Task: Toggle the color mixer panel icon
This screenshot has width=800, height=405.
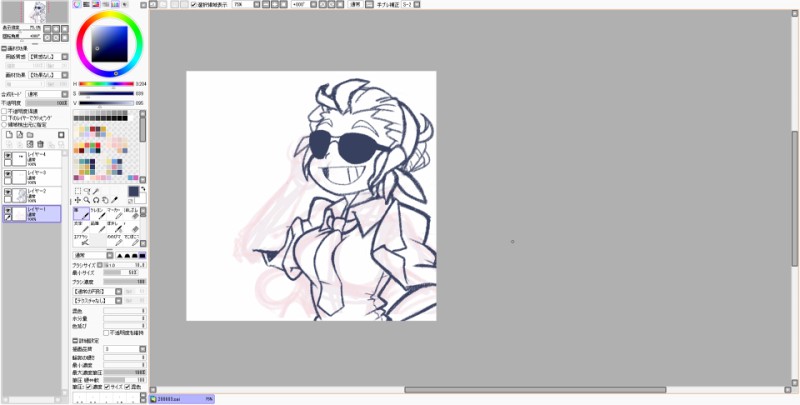Action: [106, 4]
